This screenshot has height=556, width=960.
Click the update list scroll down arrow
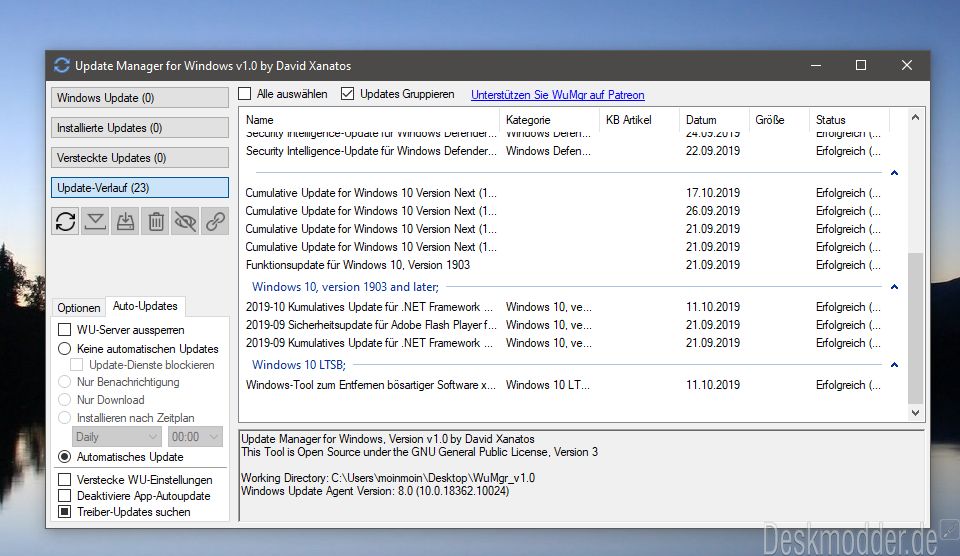(x=915, y=413)
